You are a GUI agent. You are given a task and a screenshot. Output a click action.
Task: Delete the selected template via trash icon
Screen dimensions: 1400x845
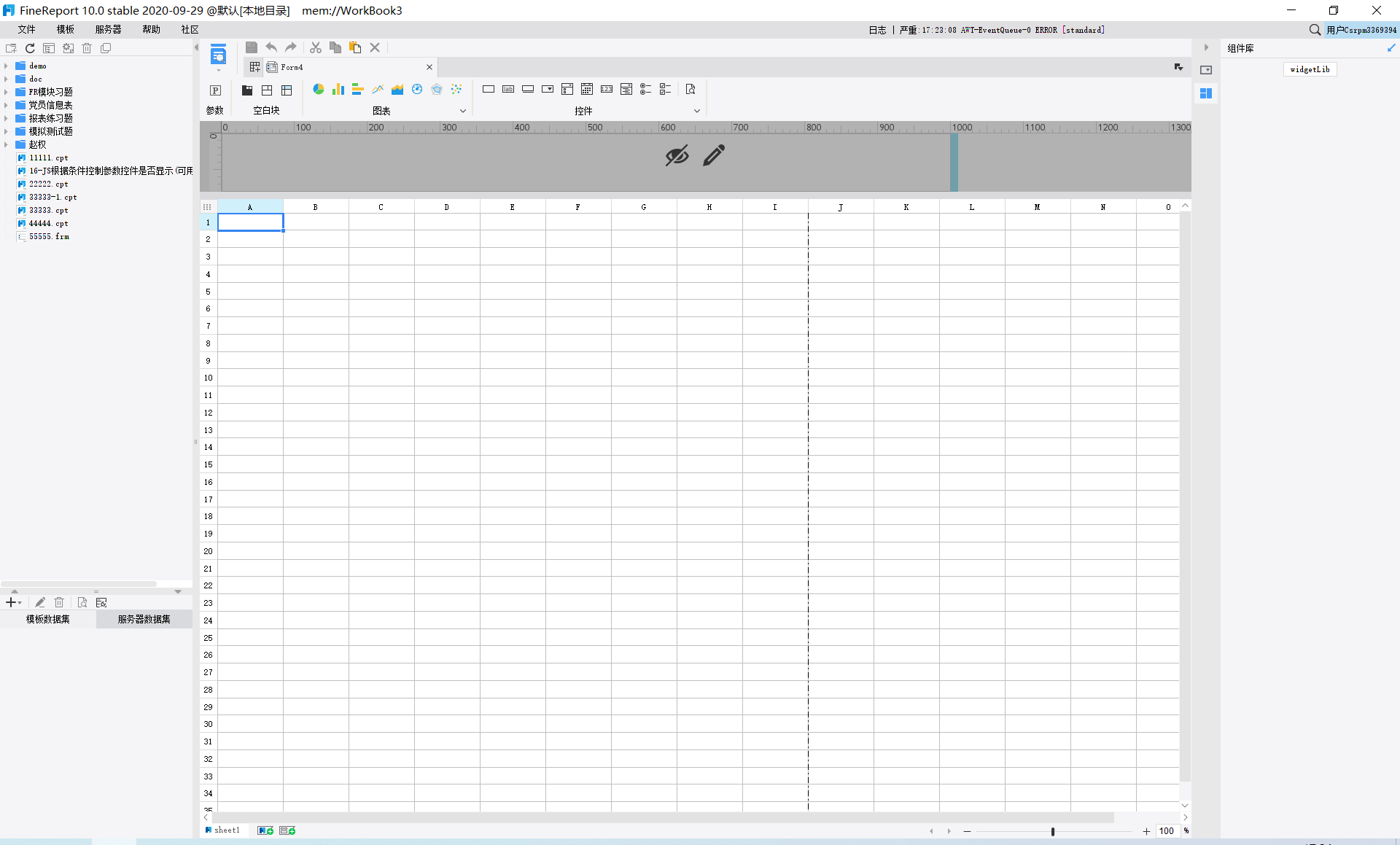(x=87, y=48)
